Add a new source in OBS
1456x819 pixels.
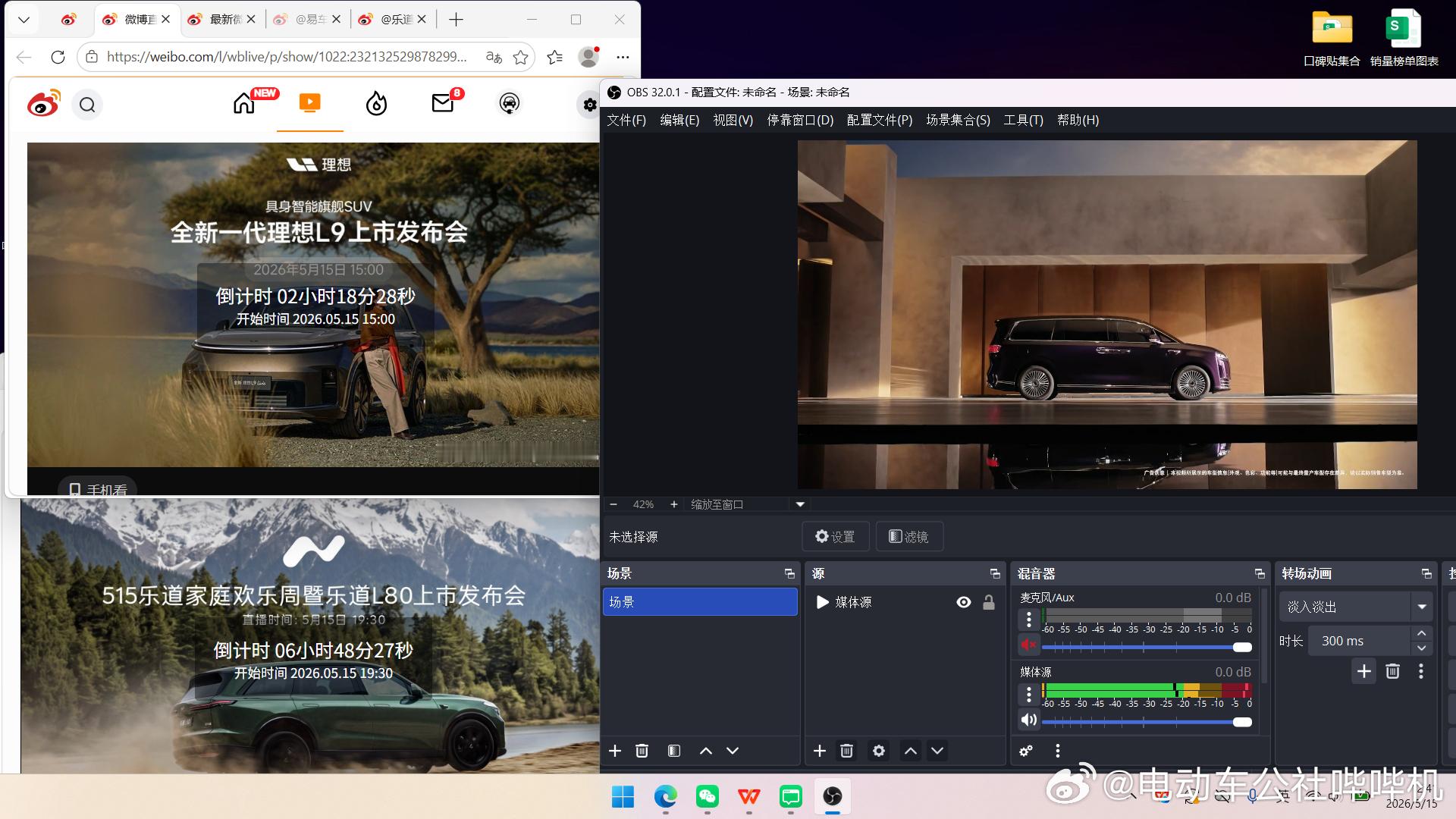pos(820,751)
